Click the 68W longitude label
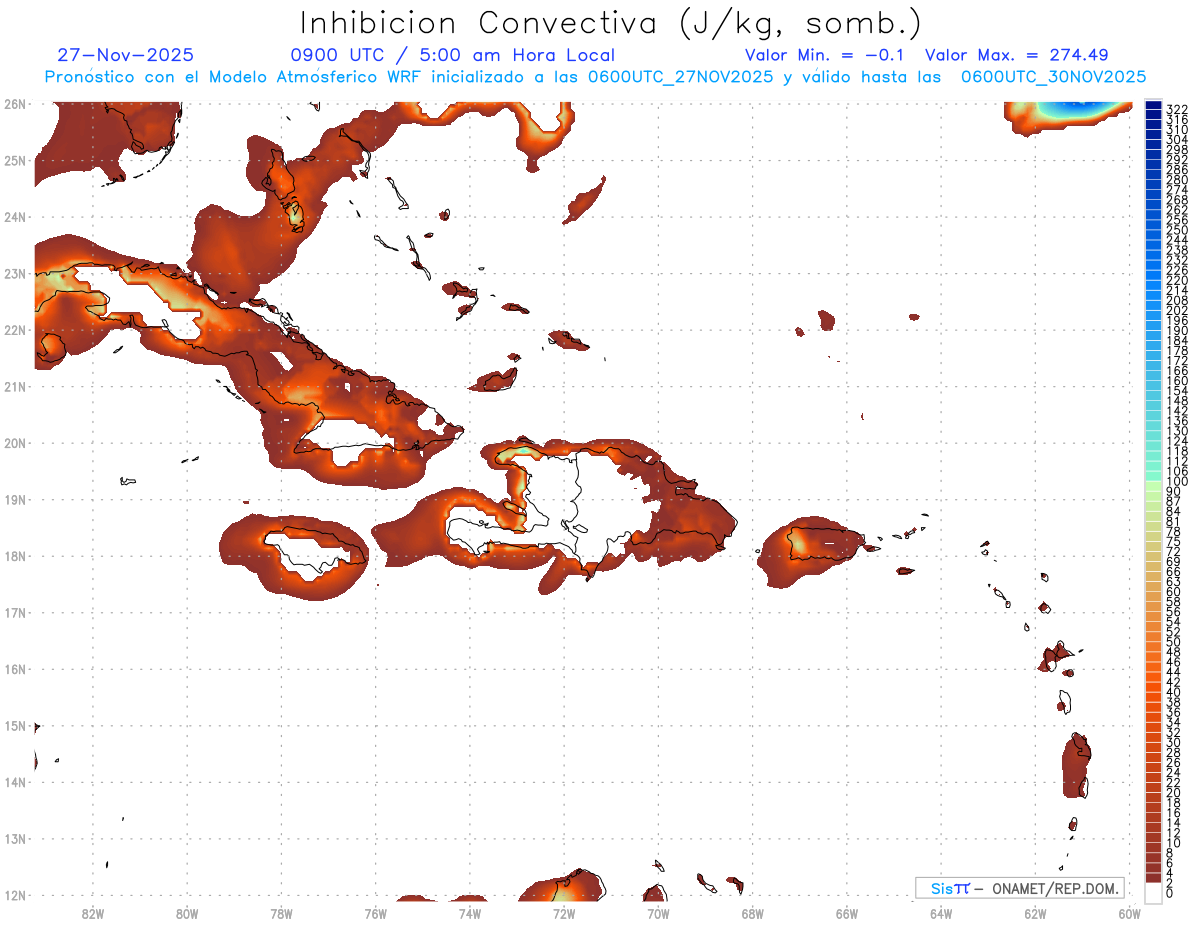Image resolution: width=1200 pixels, height=927 pixels. click(x=753, y=914)
